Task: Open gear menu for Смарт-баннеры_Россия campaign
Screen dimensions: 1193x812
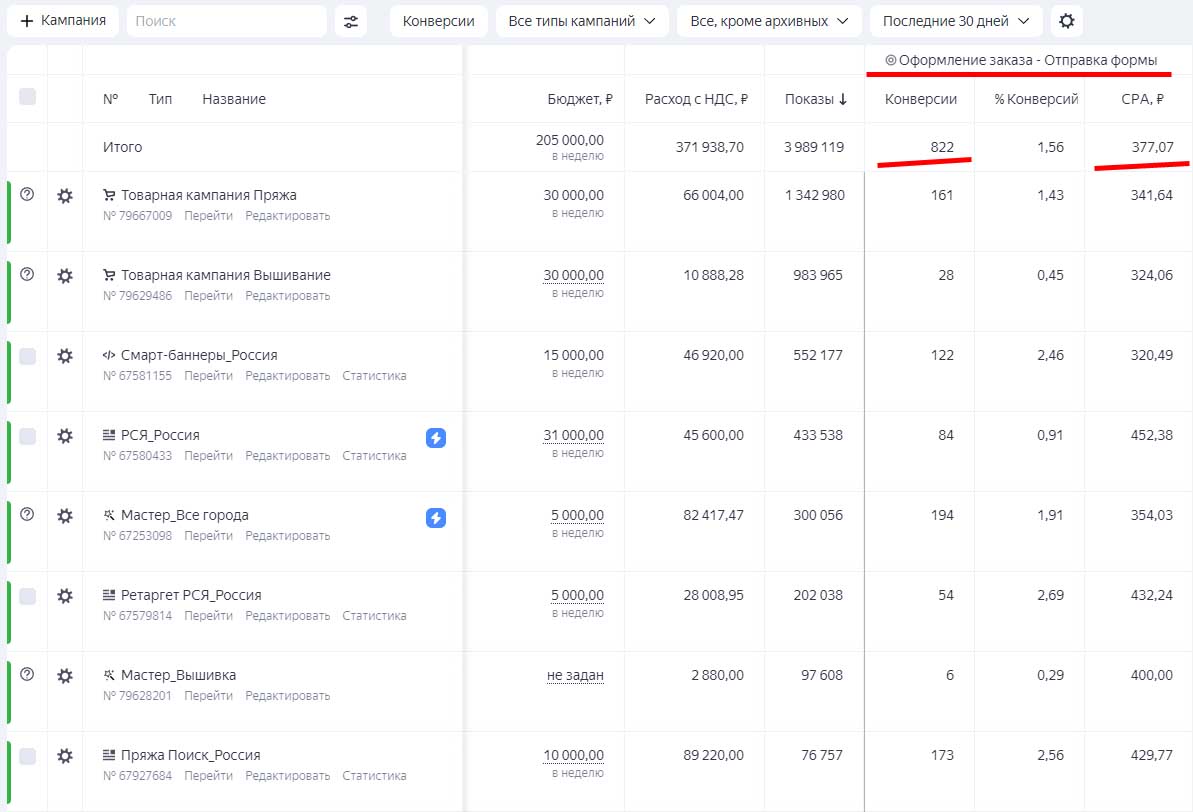Action: point(65,356)
